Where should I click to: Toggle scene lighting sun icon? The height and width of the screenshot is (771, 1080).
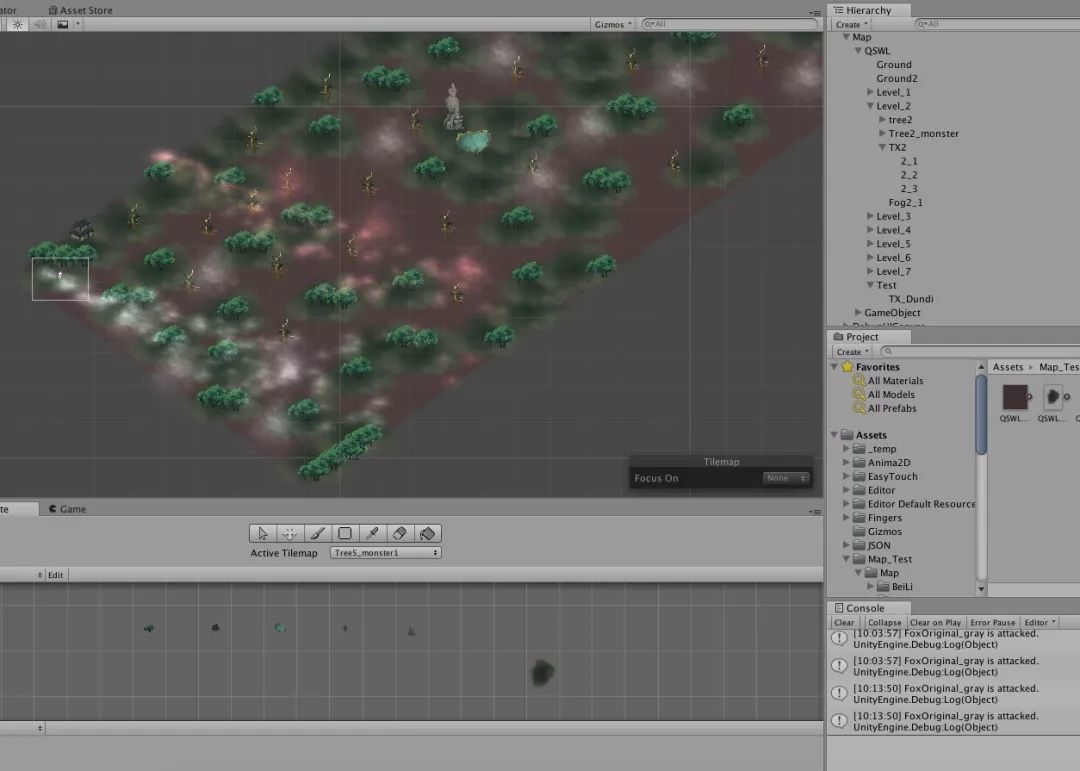click(17, 24)
